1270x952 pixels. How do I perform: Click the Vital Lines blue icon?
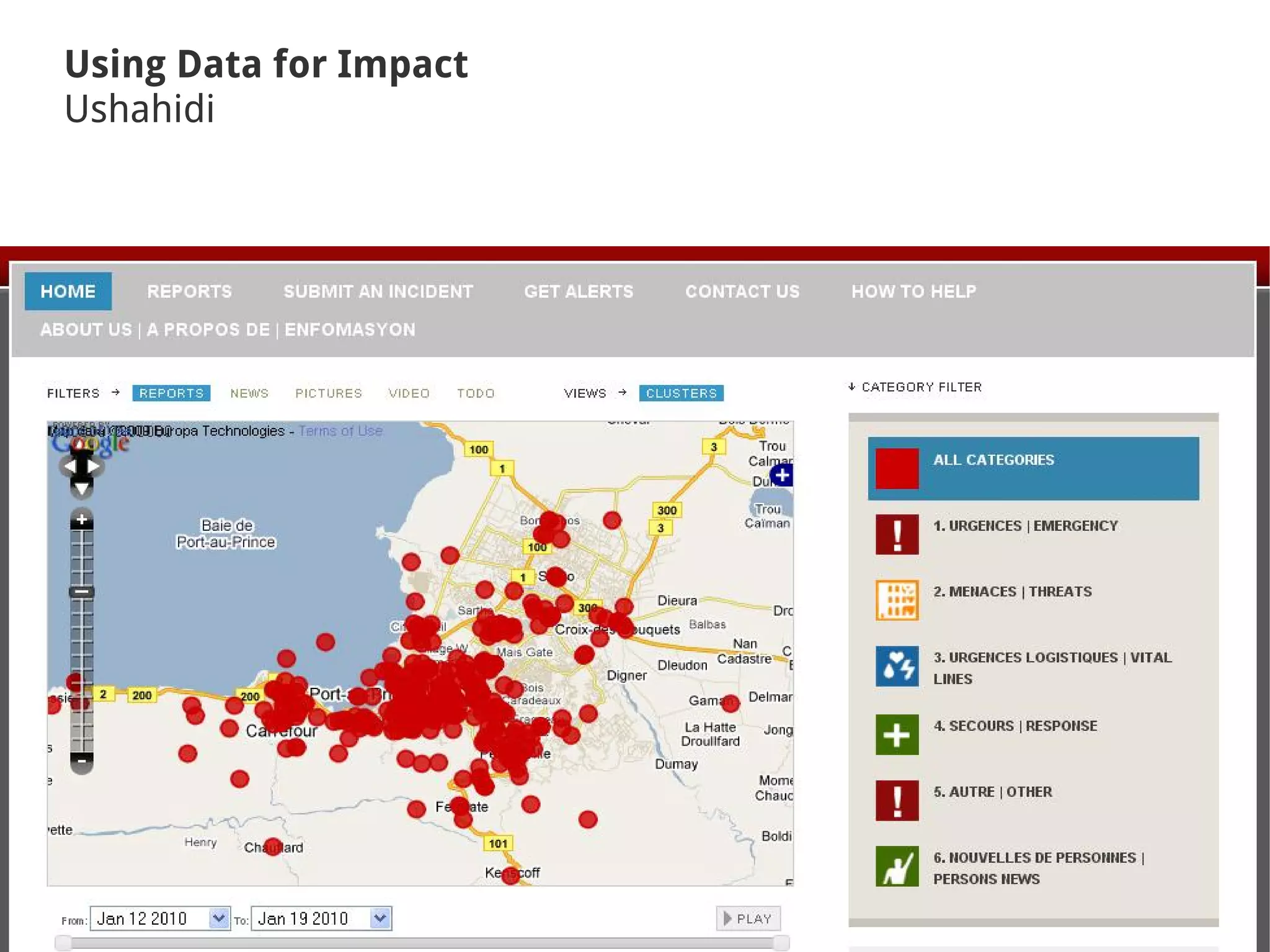897,666
